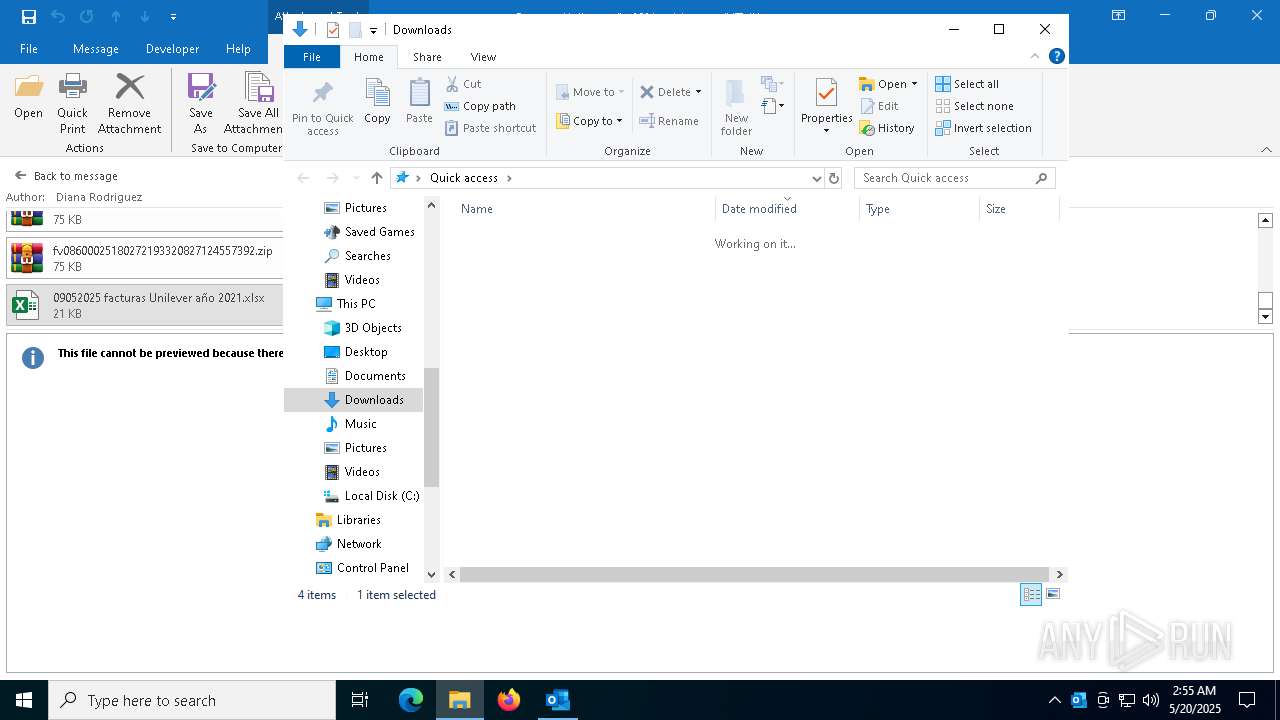Click the horizontal scrollbar in file list
The image size is (1280, 720).
755,574
